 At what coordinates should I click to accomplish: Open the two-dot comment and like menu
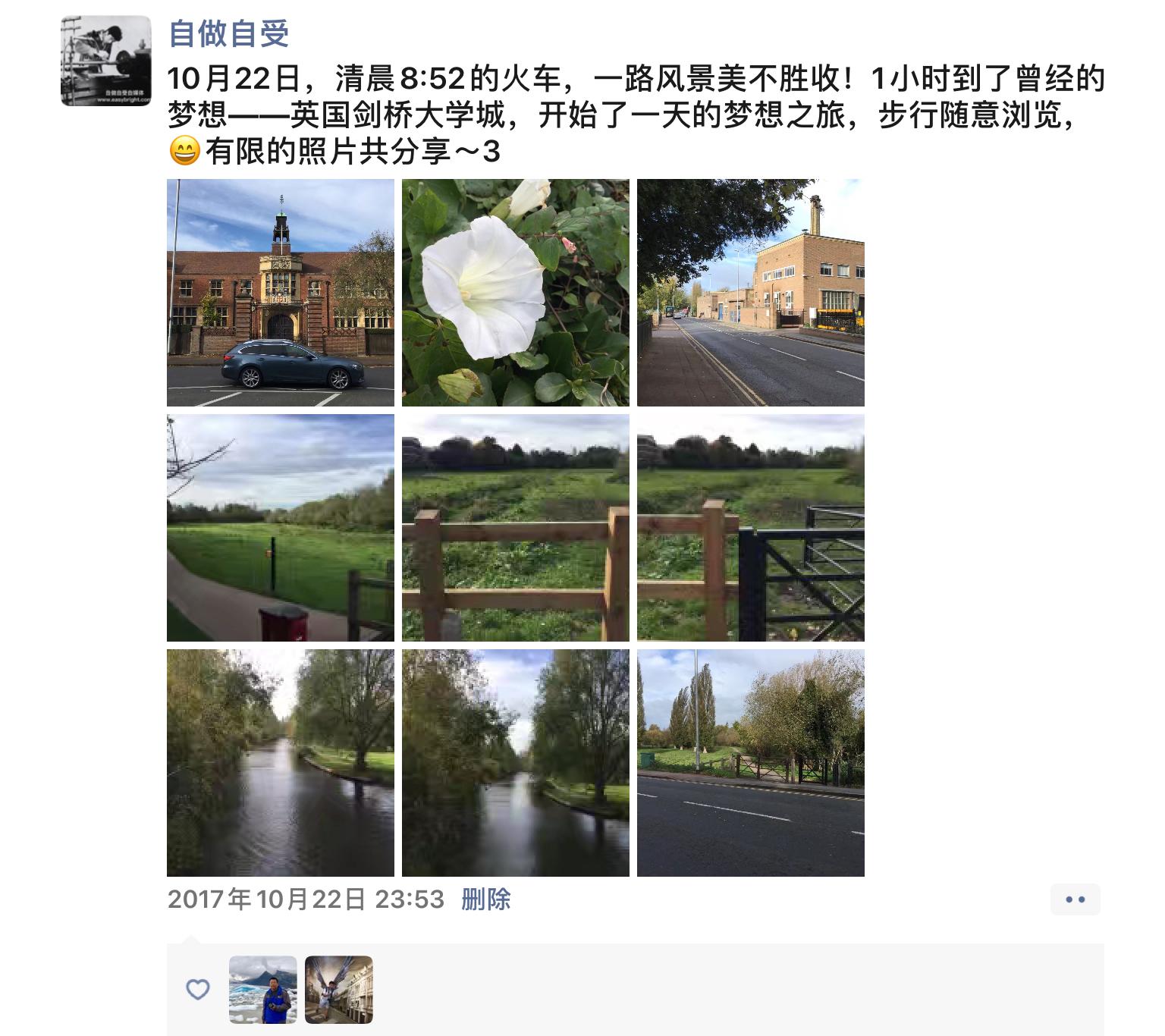[x=1076, y=899]
